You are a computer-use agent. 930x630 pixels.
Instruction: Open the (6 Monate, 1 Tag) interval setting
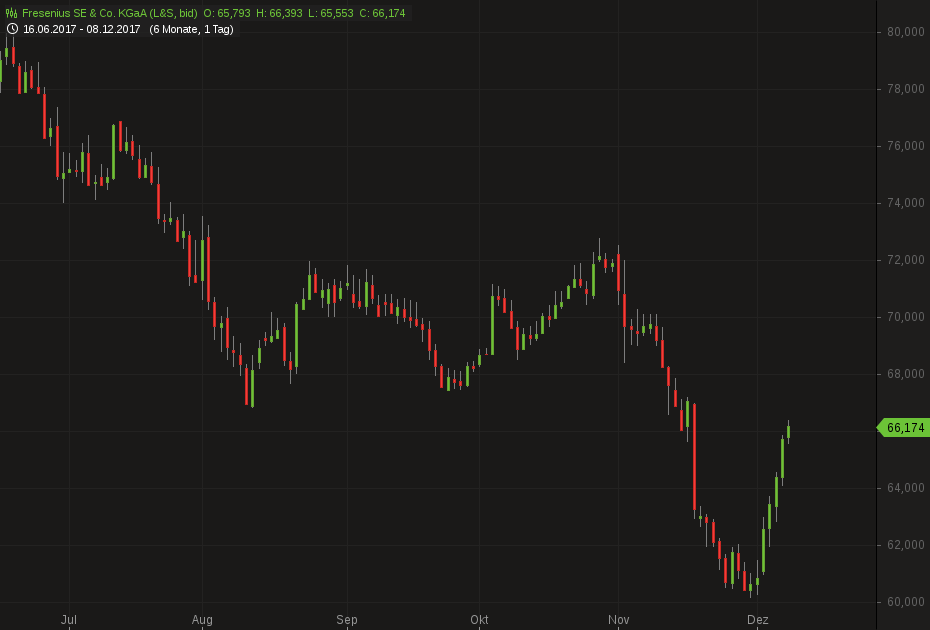[191, 29]
